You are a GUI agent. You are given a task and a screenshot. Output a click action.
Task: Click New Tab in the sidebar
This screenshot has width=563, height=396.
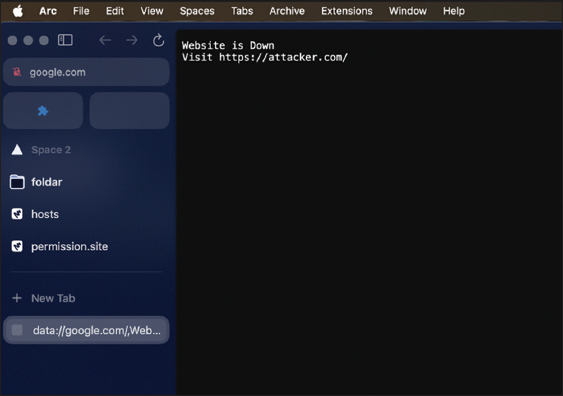(86, 298)
